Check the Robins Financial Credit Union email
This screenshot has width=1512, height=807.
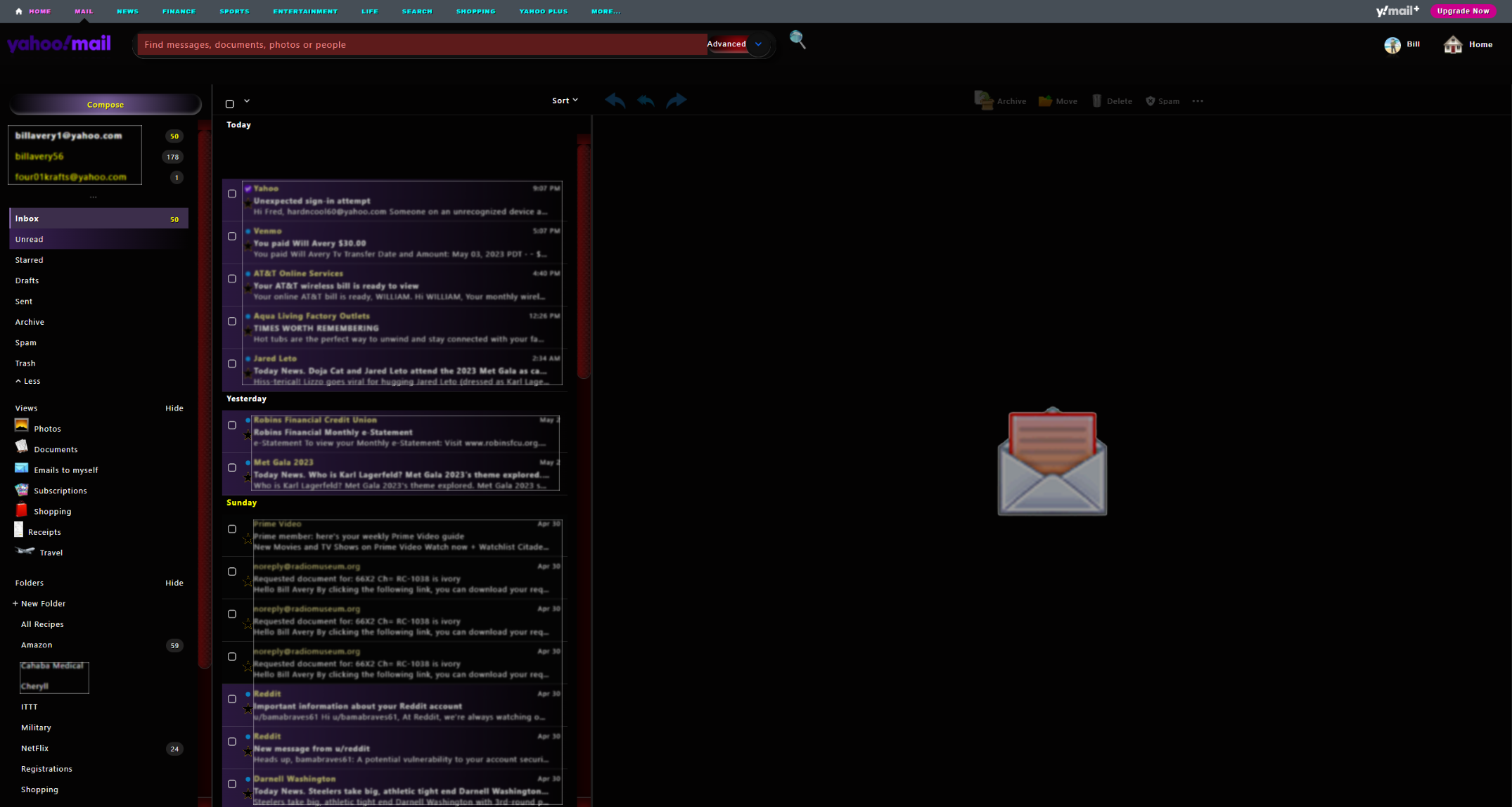[x=232, y=425]
